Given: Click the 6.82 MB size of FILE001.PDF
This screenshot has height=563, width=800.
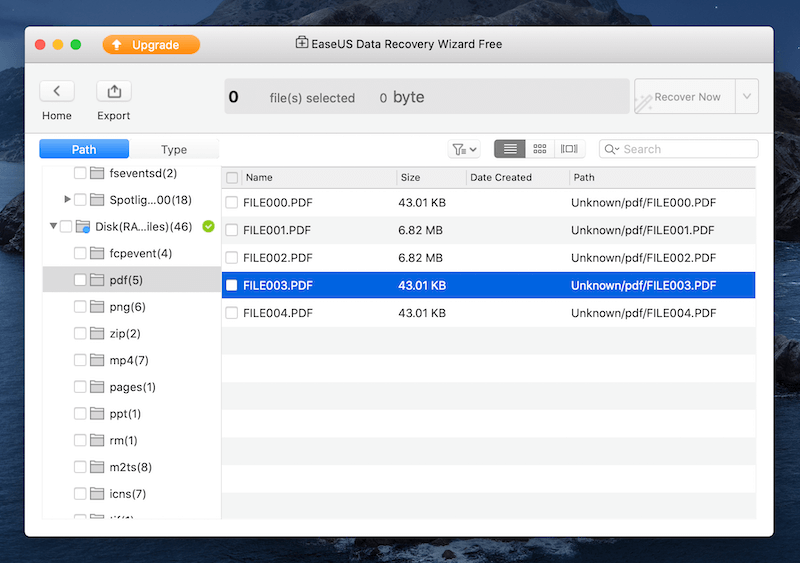Looking at the screenshot, I should pos(420,230).
